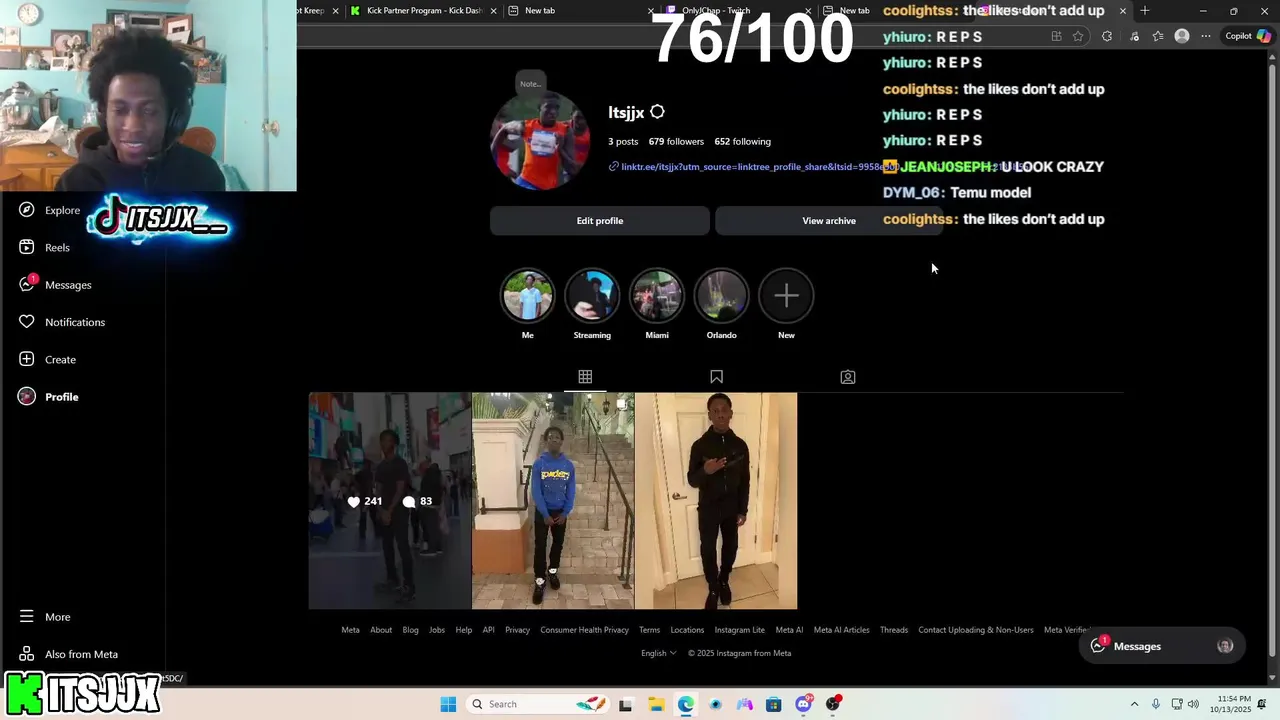Open the black tracksuit door post
This screenshot has width=1280, height=720.
tap(716, 501)
